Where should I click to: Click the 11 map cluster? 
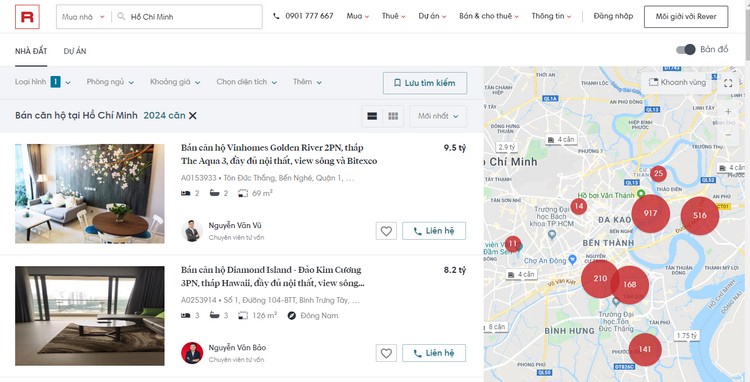pyautogui.click(x=513, y=244)
